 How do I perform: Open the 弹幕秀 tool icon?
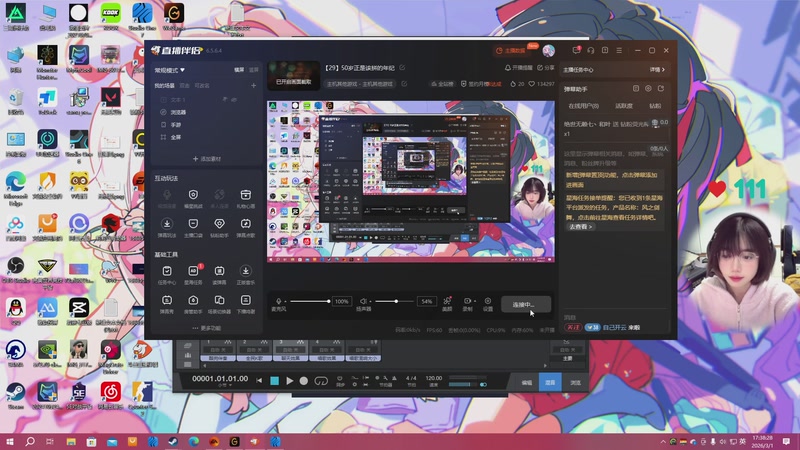point(167,300)
